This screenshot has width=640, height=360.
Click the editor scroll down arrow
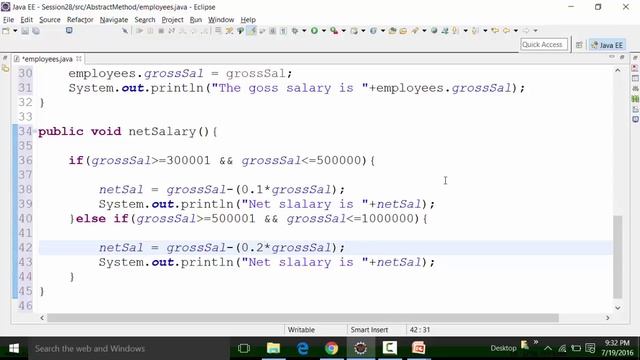click(618, 308)
